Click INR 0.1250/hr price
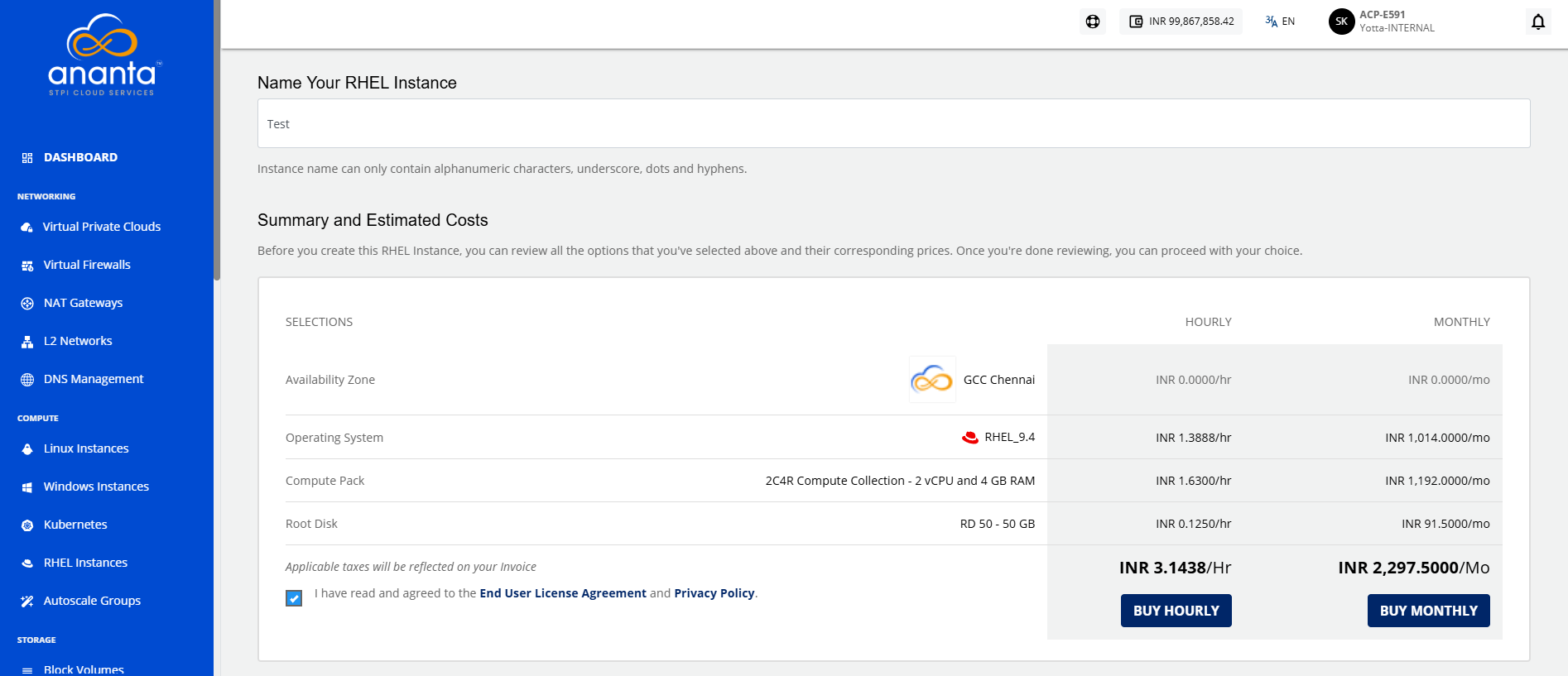1568x676 pixels. 1194,524
